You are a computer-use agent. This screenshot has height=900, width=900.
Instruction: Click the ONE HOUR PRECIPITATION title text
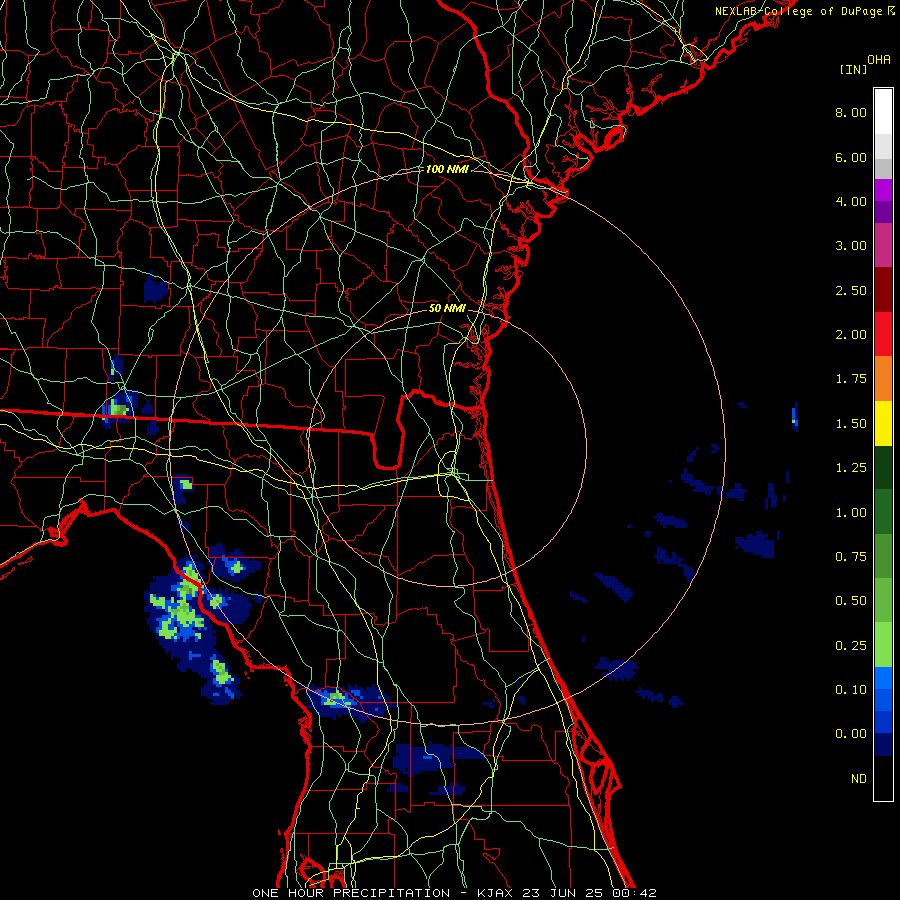[x=351, y=893]
